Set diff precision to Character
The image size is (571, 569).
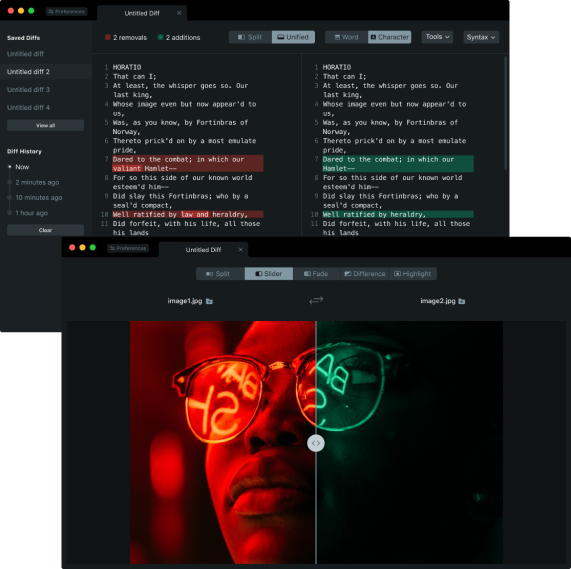point(390,37)
